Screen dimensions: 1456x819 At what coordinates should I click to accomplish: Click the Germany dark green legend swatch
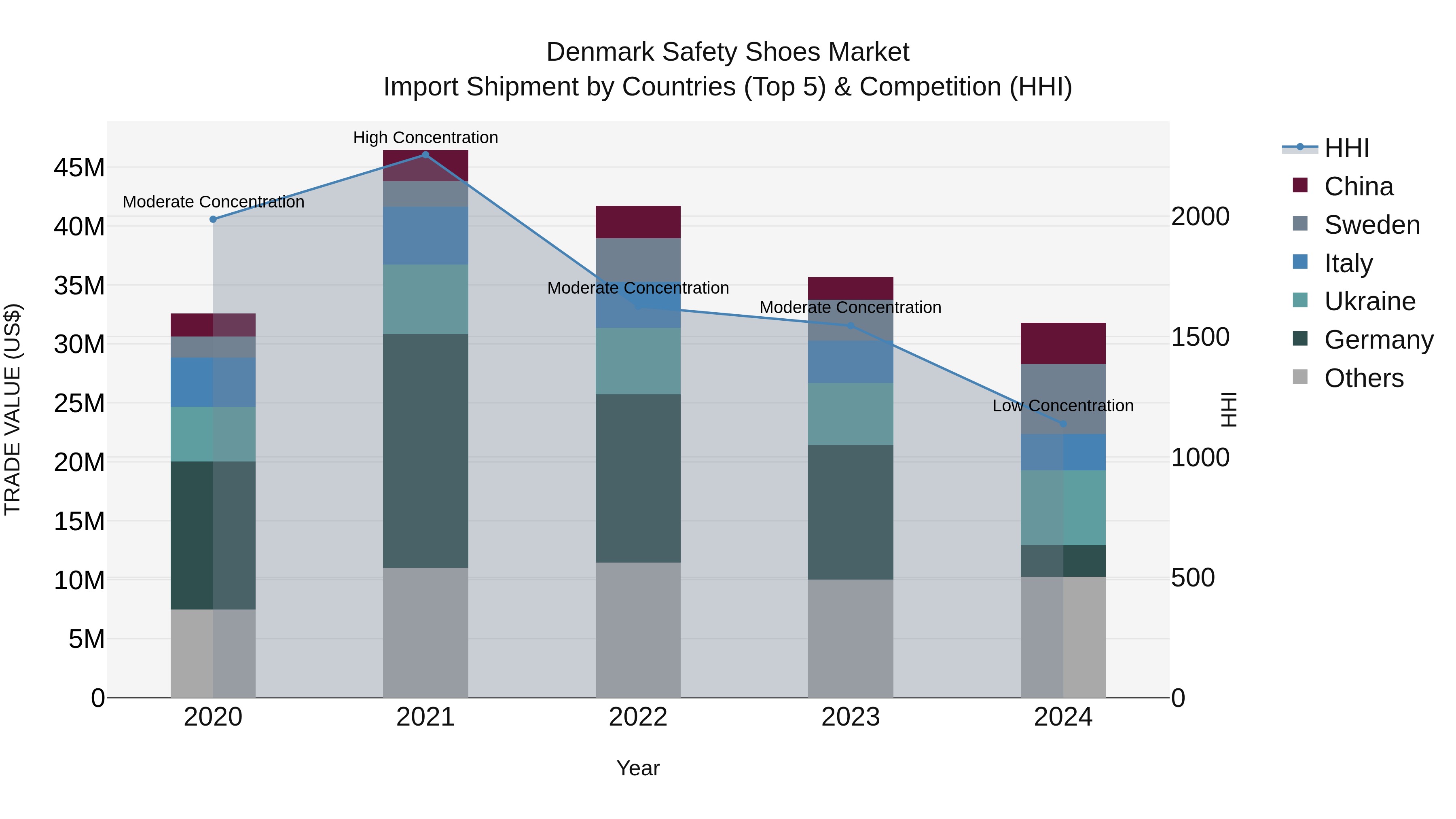pos(1300,339)
